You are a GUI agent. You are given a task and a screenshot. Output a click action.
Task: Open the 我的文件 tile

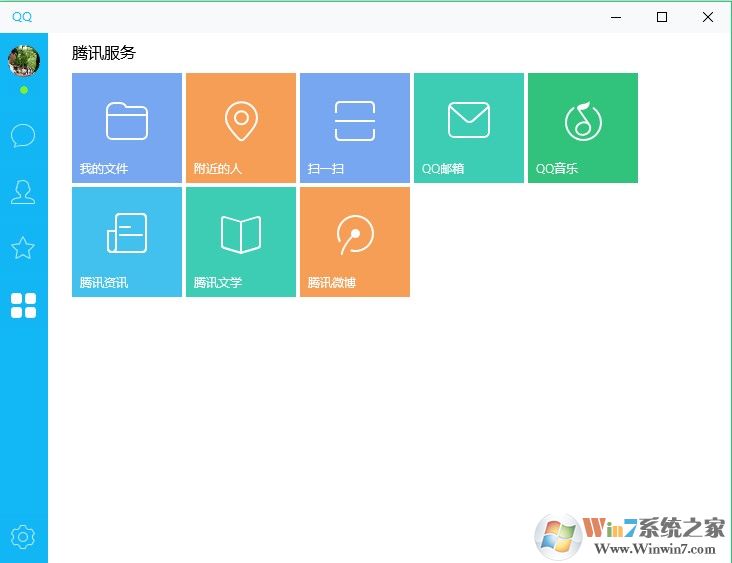click(127, 128)
